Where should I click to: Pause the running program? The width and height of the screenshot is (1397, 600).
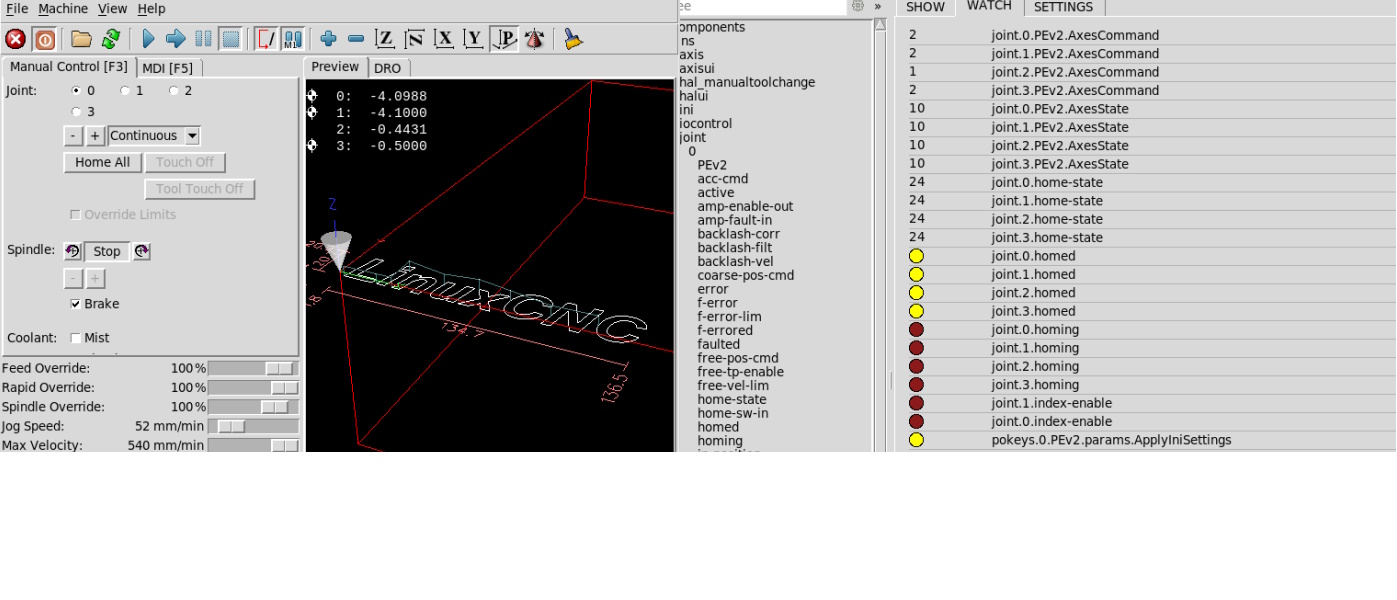click(203, 39)
